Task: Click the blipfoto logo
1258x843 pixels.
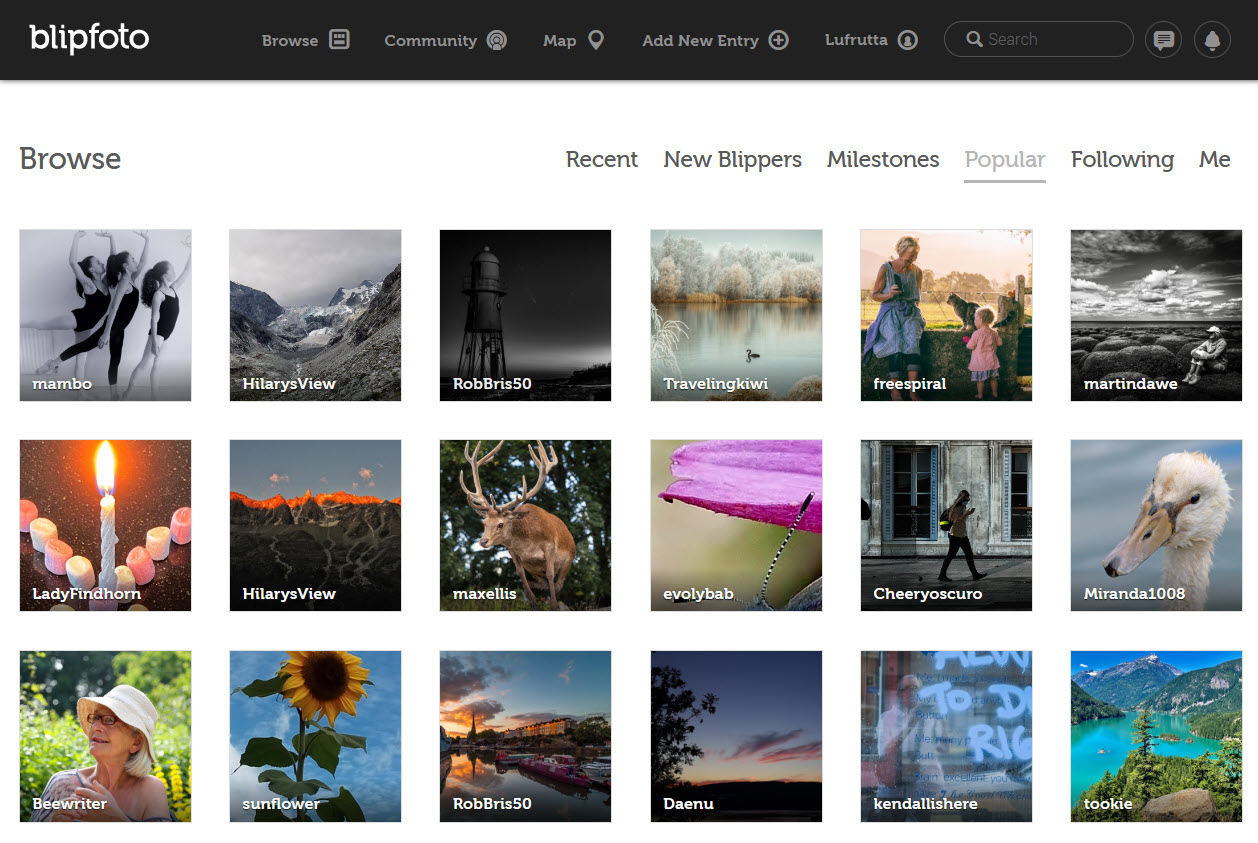Action: (89, 39)
